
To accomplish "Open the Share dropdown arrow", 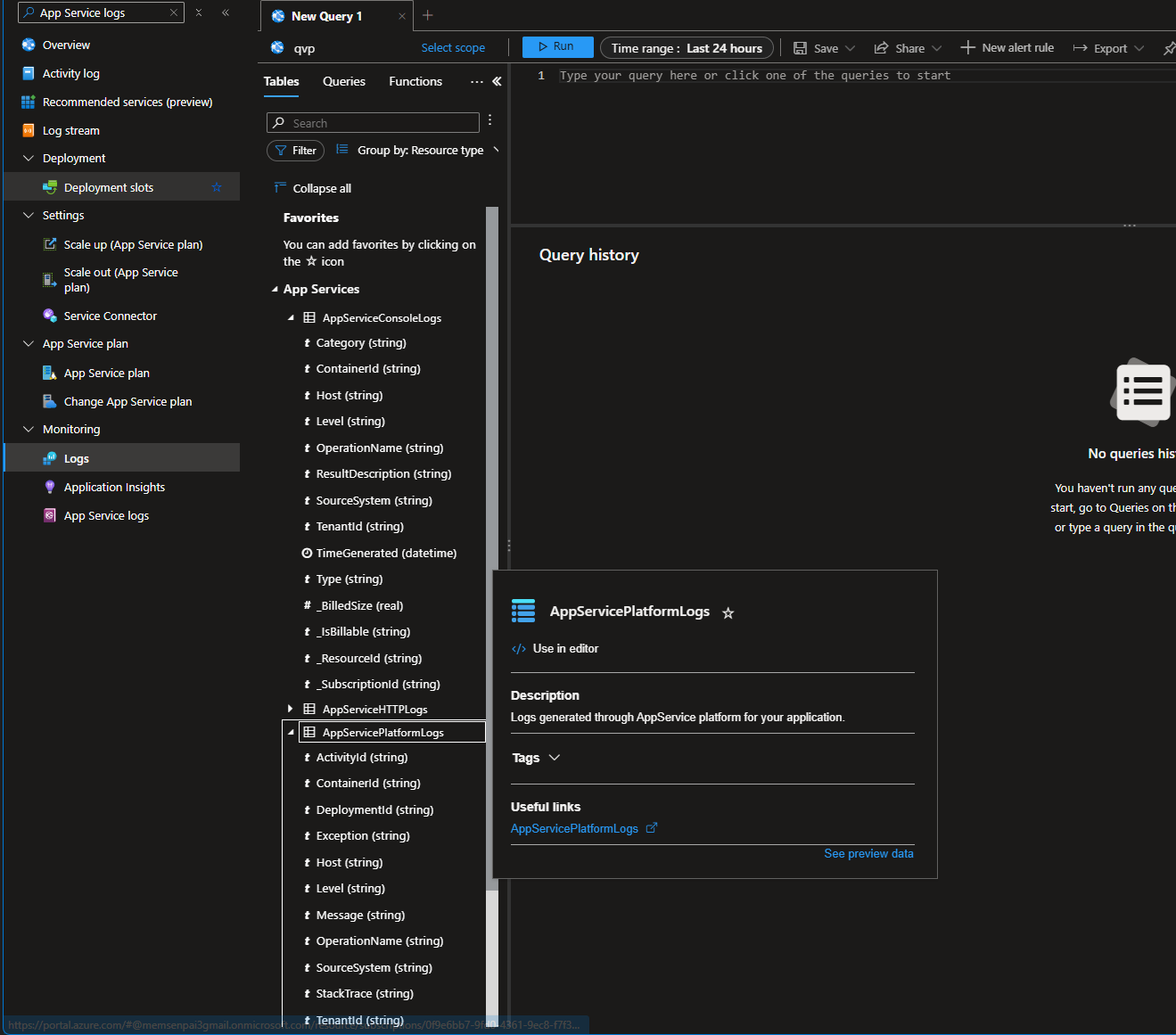I will [x=937, y=48].
